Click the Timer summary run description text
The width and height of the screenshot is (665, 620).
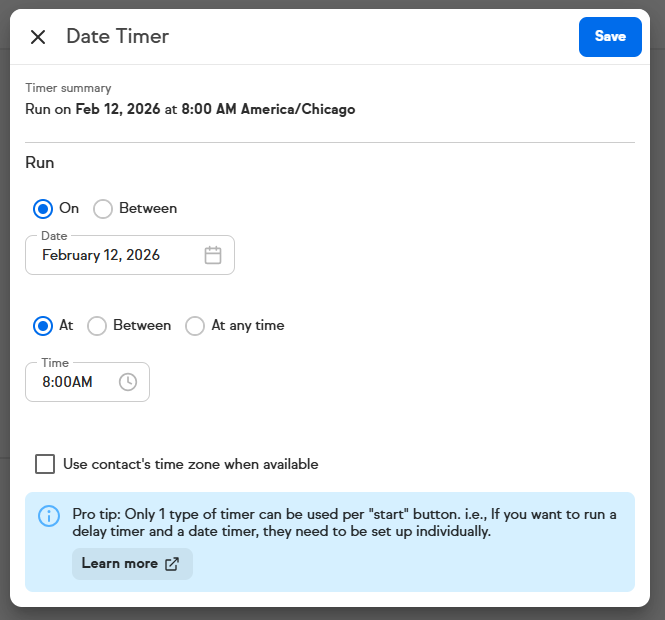point(190,109)
